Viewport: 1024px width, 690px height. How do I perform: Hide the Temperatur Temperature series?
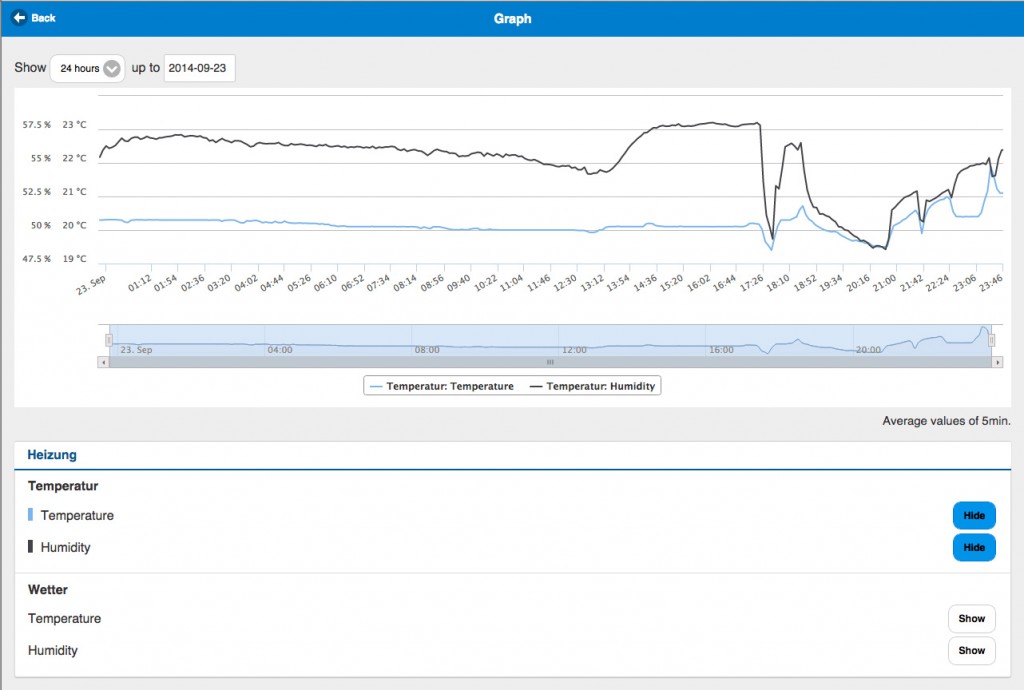click(973, 516)
